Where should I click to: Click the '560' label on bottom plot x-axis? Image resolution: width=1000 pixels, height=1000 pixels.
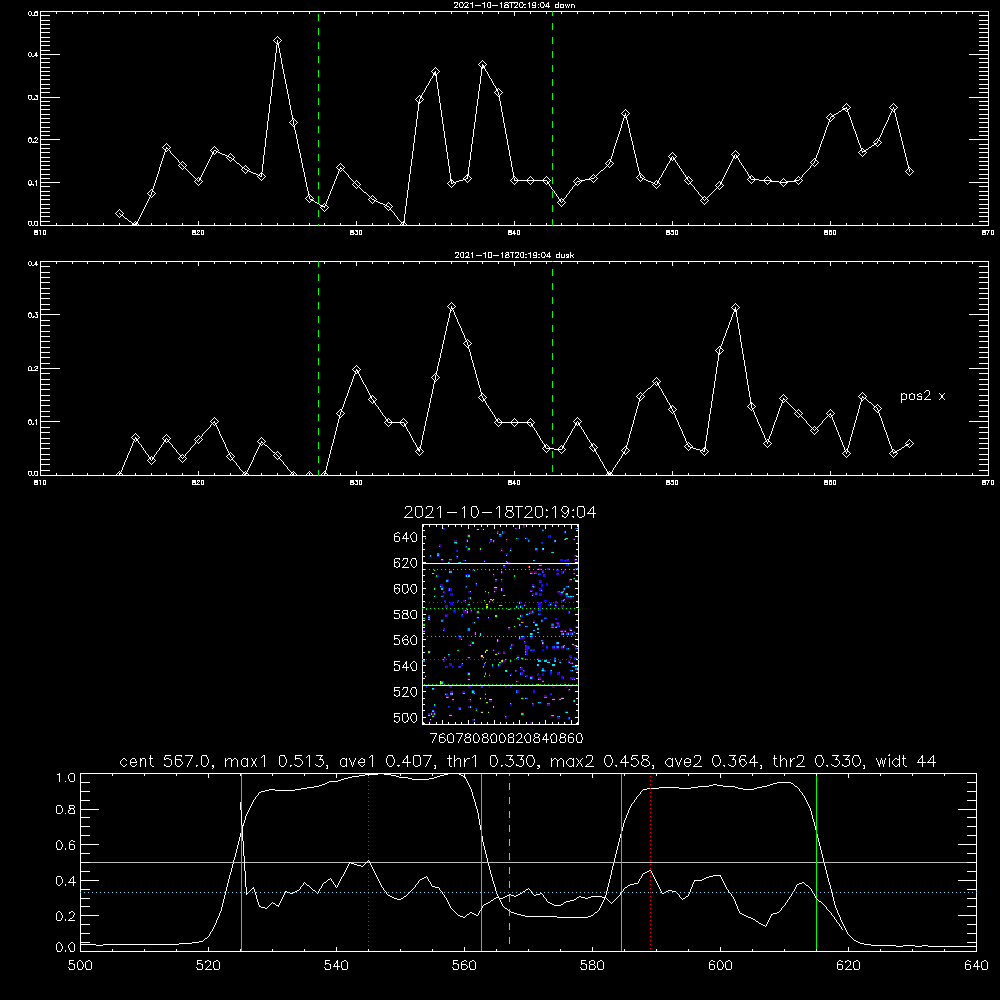click(464, 966)
